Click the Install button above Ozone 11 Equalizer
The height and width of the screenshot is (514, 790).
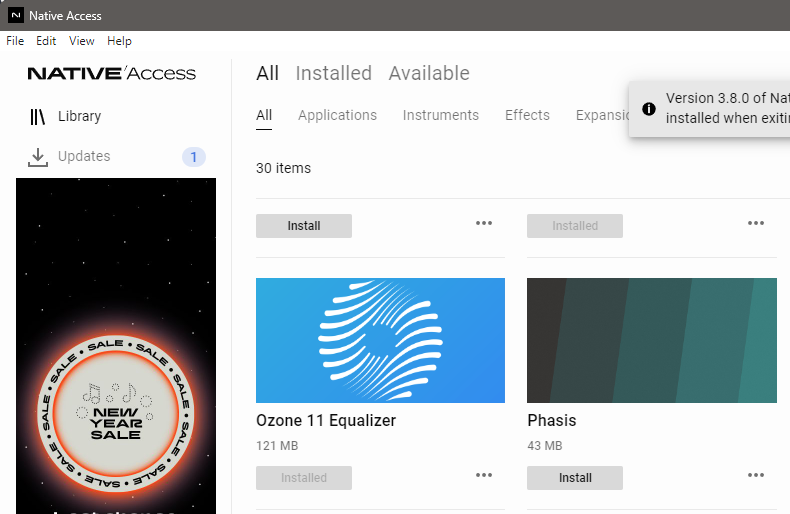click(x=304, y=226)
